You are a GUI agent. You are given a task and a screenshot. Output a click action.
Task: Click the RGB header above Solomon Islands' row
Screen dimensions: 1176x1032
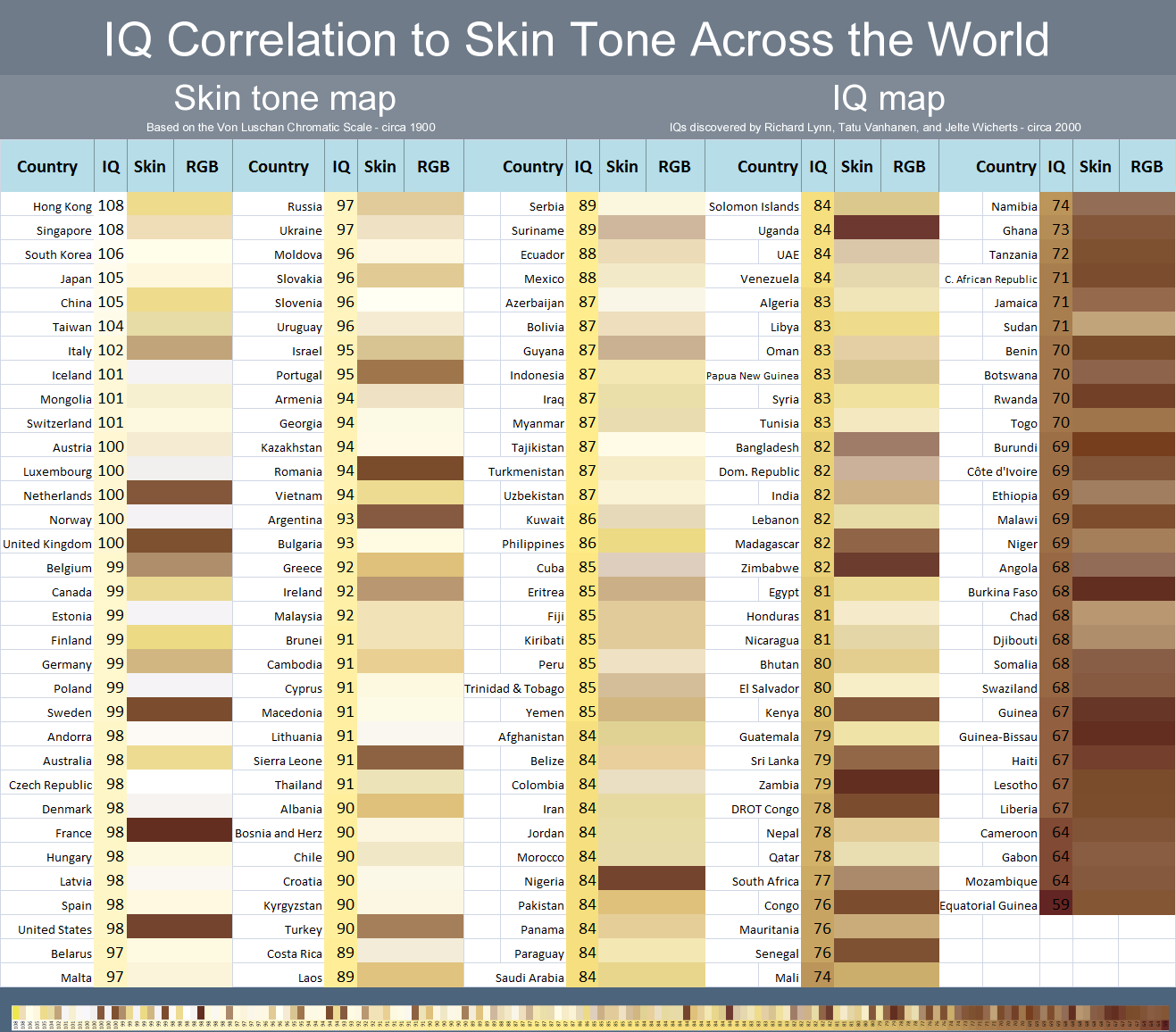(909, 166)
